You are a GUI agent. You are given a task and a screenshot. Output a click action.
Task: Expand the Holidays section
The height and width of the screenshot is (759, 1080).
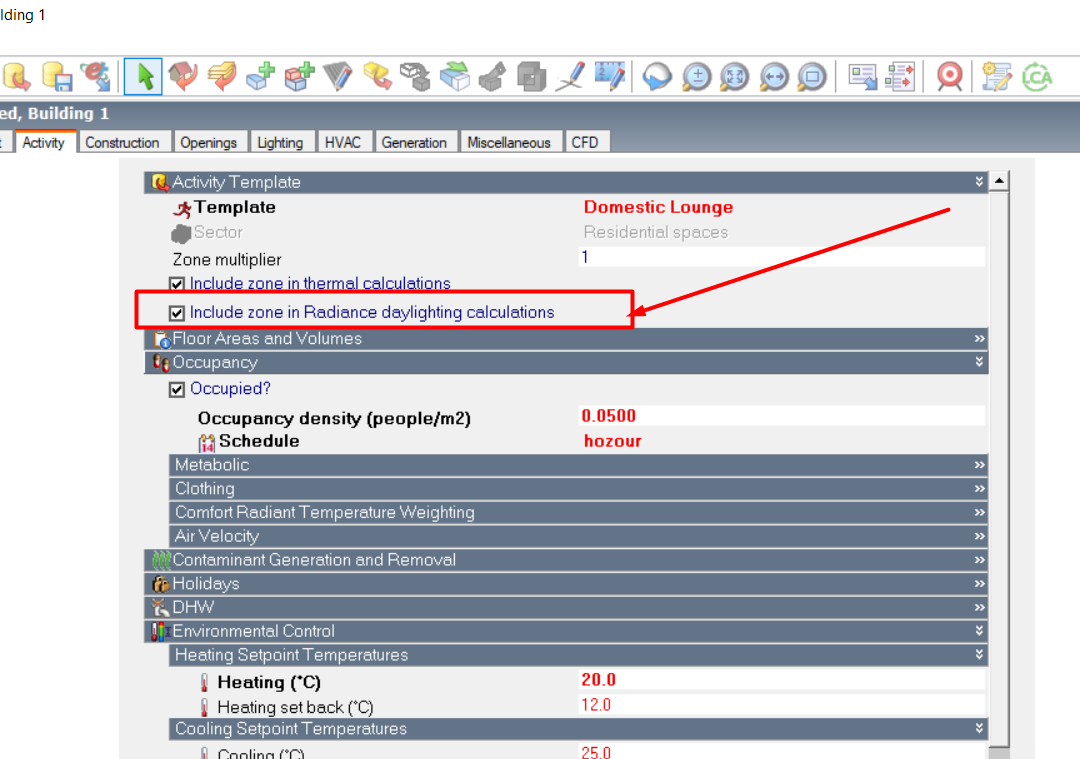[x=979, y=584]
